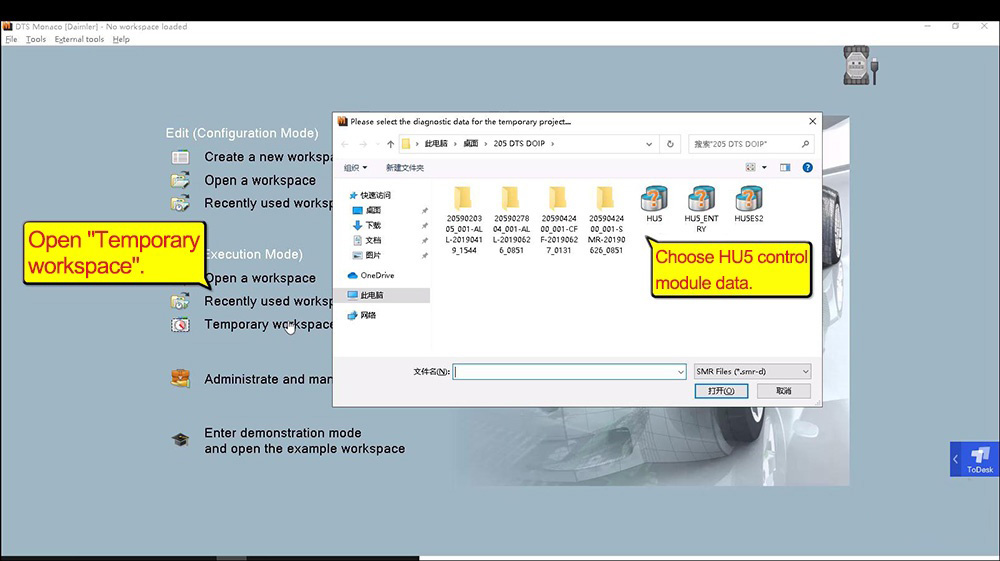Select 文档 documents in sidebar

point(373,240)
